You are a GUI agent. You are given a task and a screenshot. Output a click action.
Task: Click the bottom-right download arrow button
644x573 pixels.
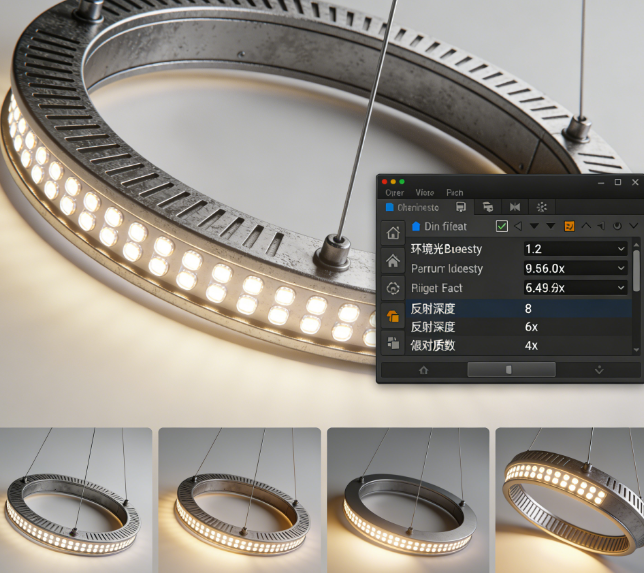[x=599, y=369]
